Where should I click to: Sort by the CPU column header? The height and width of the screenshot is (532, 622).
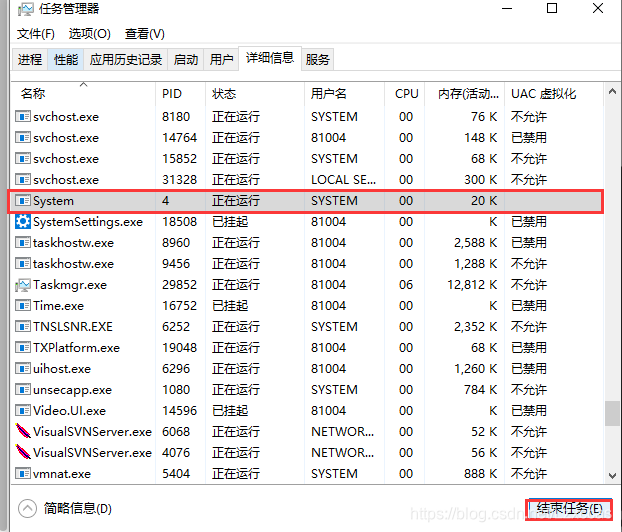[x=405, y=94]
